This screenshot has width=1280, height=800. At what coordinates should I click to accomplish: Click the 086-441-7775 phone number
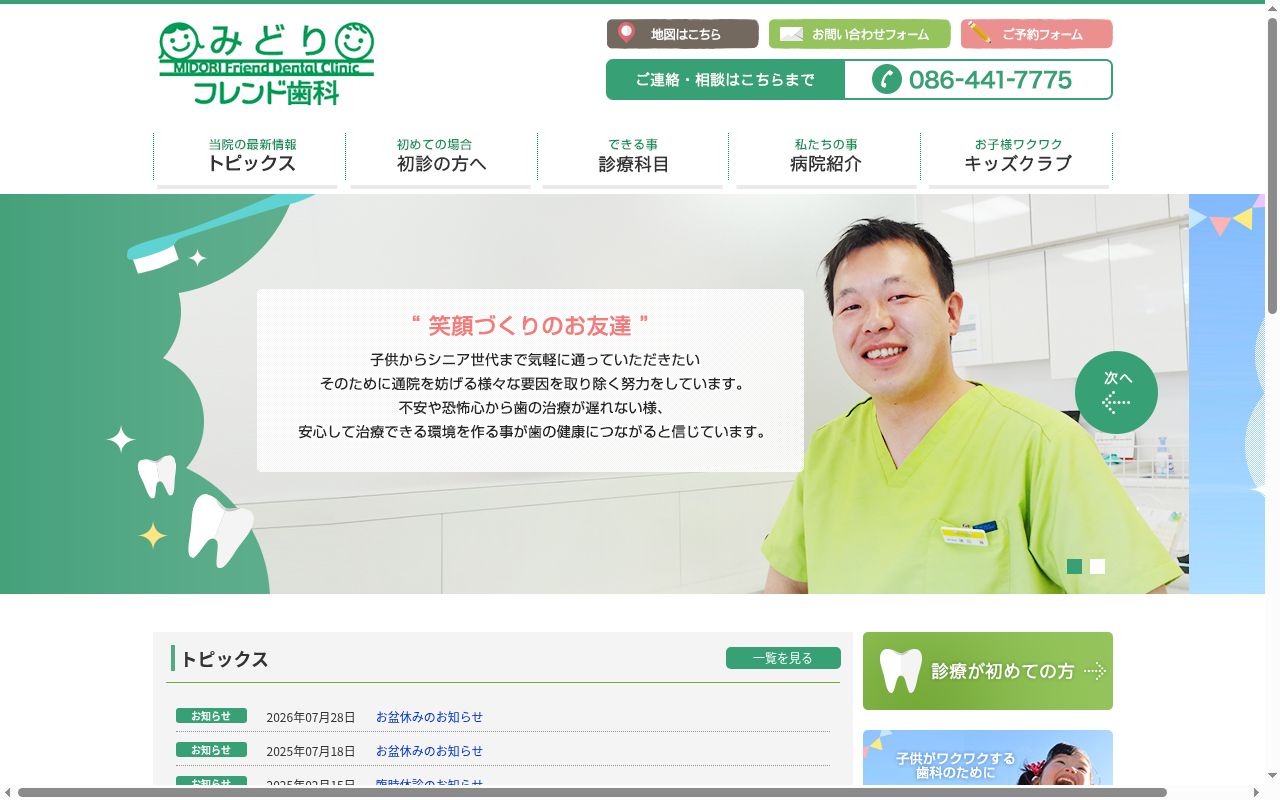(x=990, y=80)
